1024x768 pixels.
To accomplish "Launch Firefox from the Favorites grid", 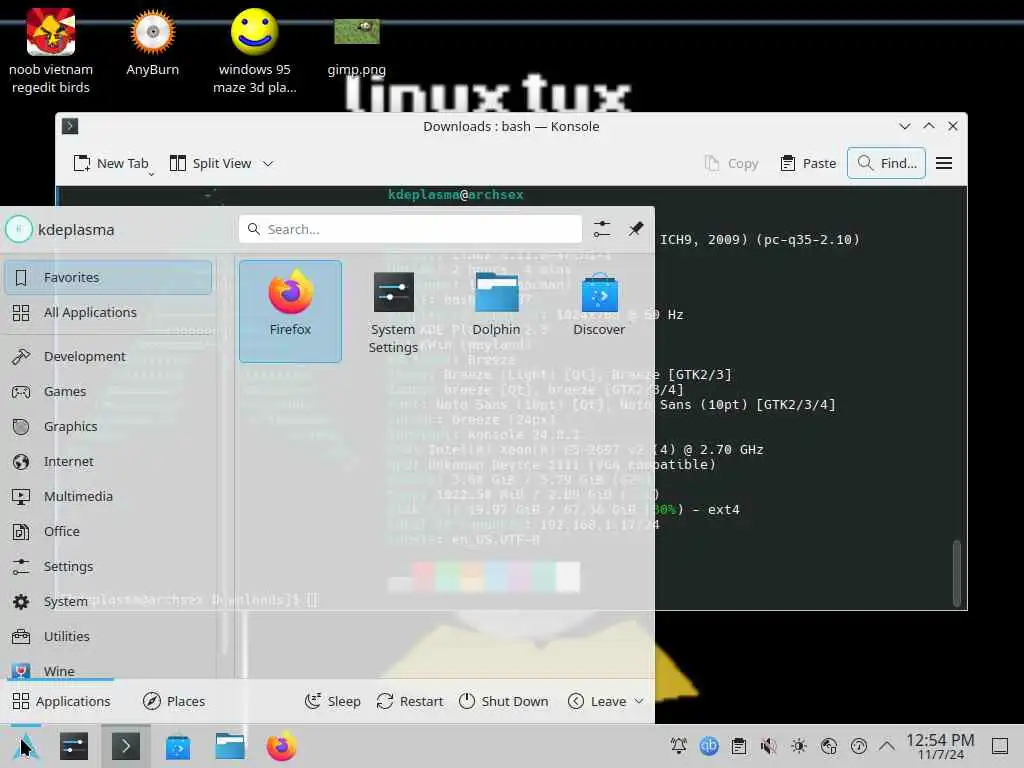I will [290, 311].
